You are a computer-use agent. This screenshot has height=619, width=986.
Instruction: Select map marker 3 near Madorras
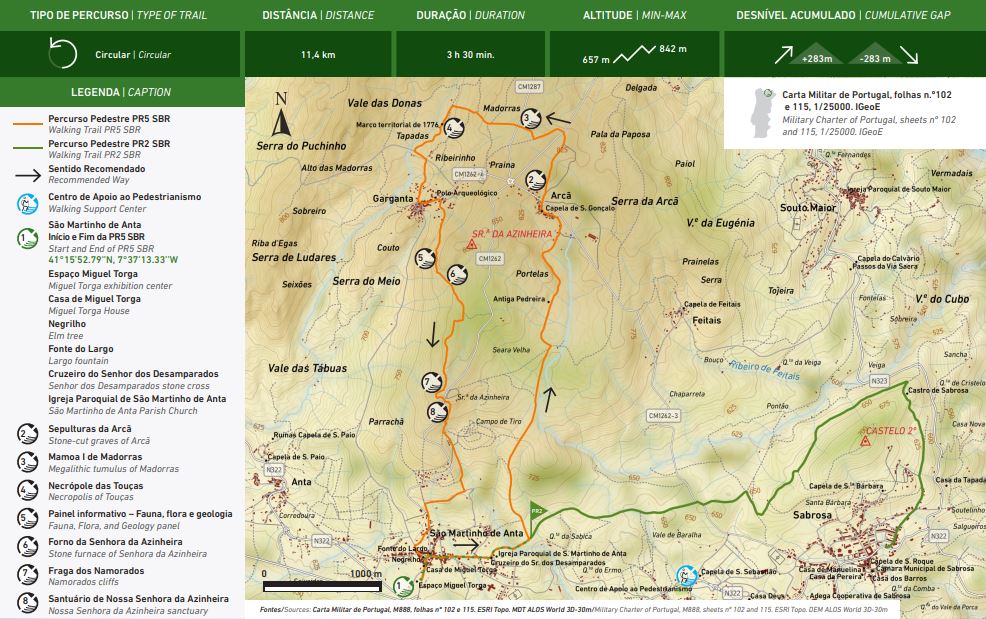[x=531, y=119]
